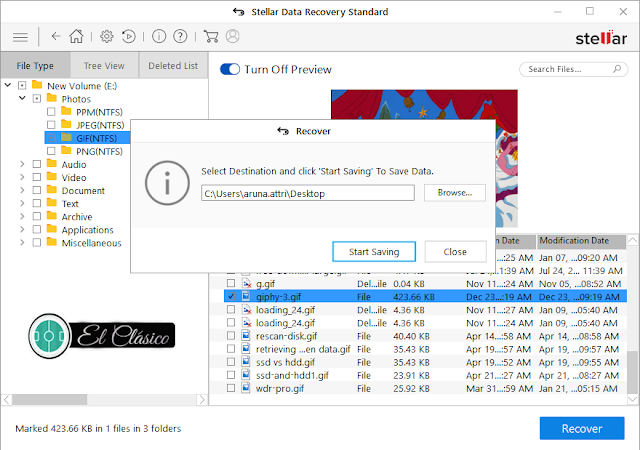Check the PNG(NTFS) checkbox
640x450 pixels.
[51, 151]
